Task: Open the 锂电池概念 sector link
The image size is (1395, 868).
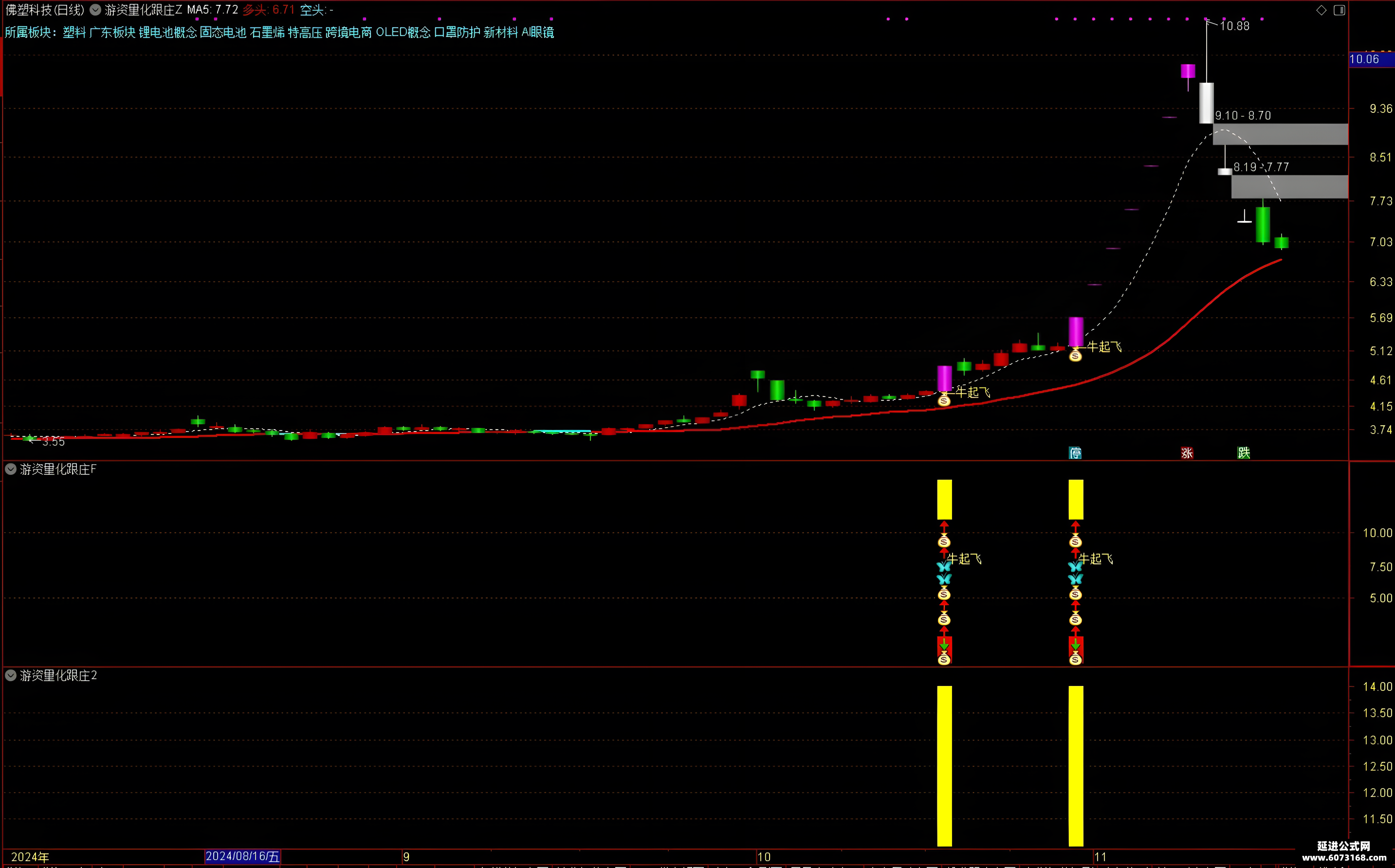Action: pyautogui.click(x=168, y=32)
